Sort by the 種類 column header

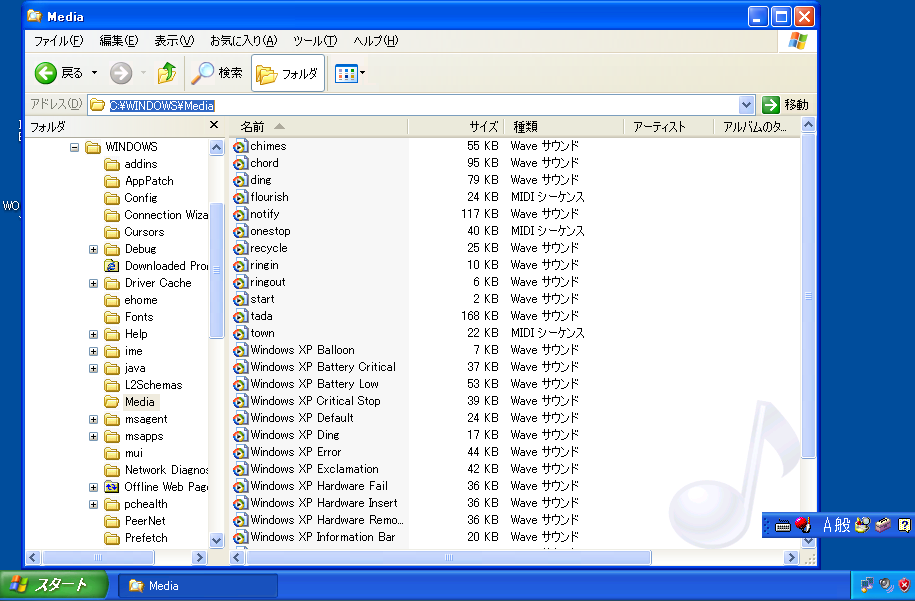(x=565, y=127)
